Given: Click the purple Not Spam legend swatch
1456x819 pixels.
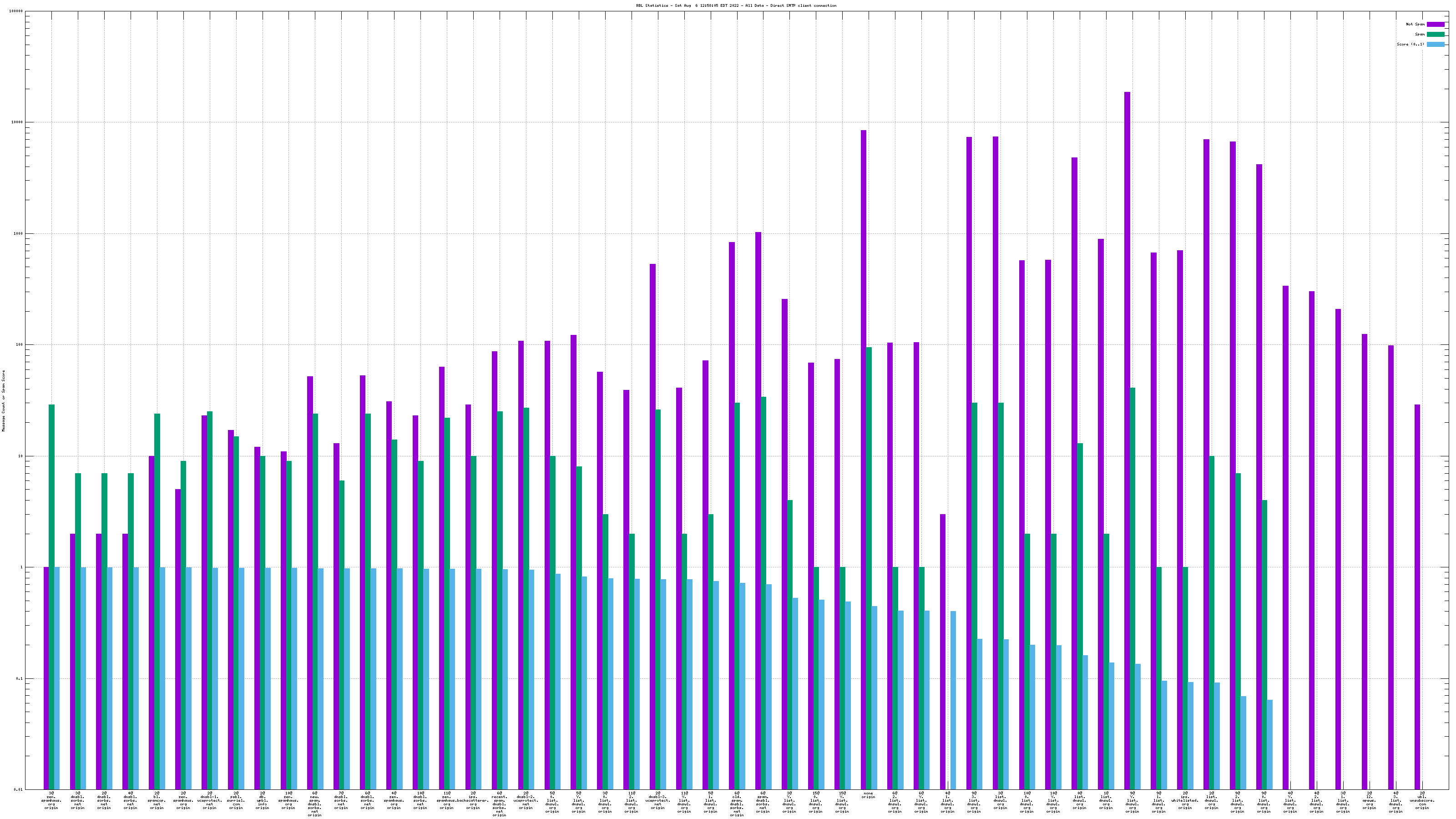Looking at the screenshot, I should coord(1435,24).
